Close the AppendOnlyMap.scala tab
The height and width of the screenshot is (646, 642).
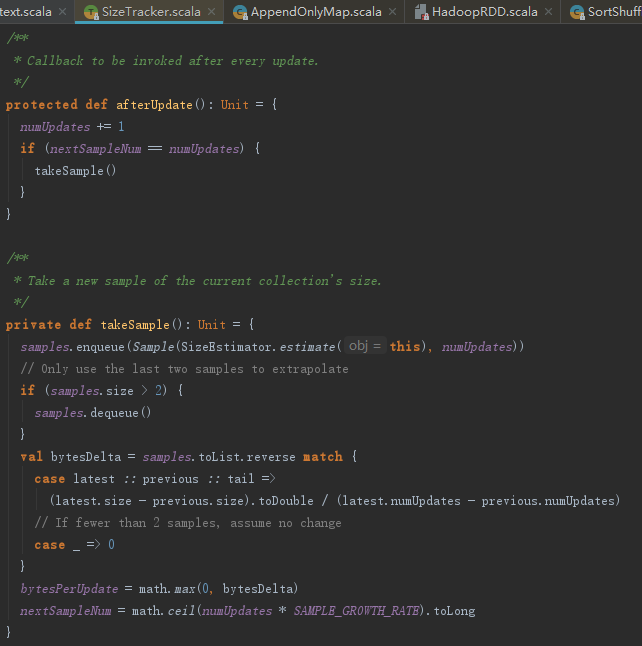click(x=393, y=12)
